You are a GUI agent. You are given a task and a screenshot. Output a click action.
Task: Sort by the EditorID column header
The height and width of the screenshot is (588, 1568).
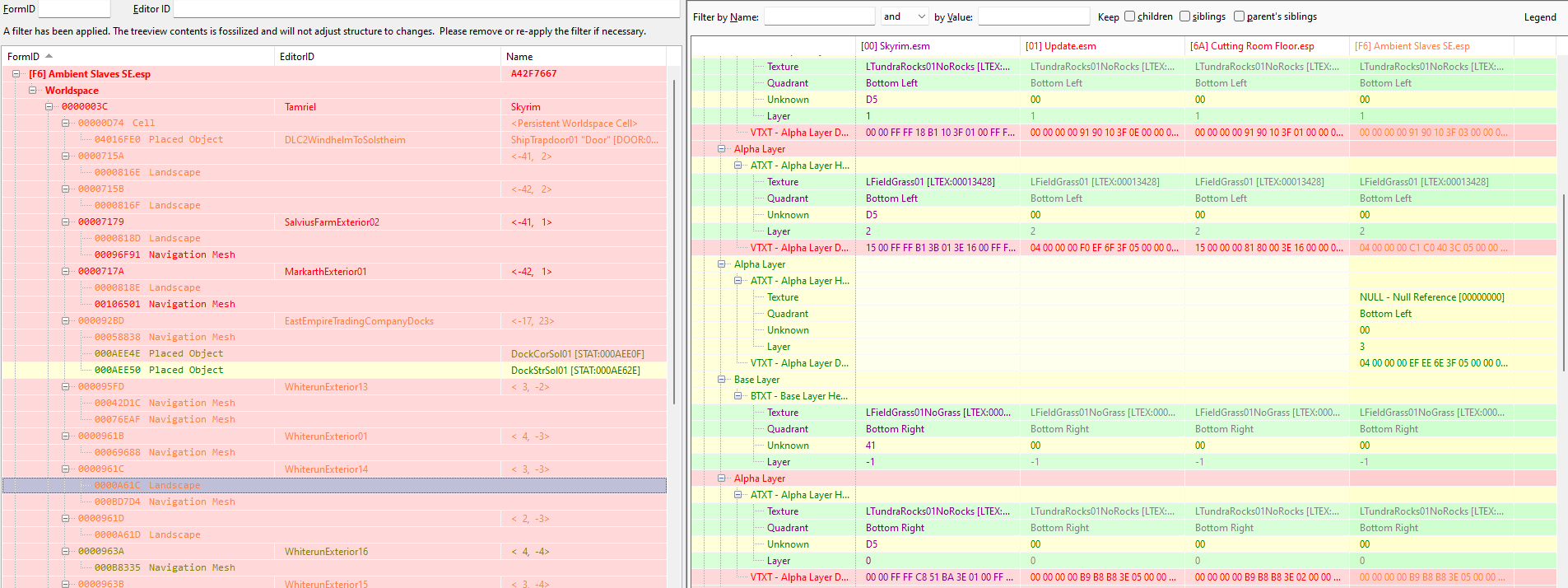[x=387, y=56]
